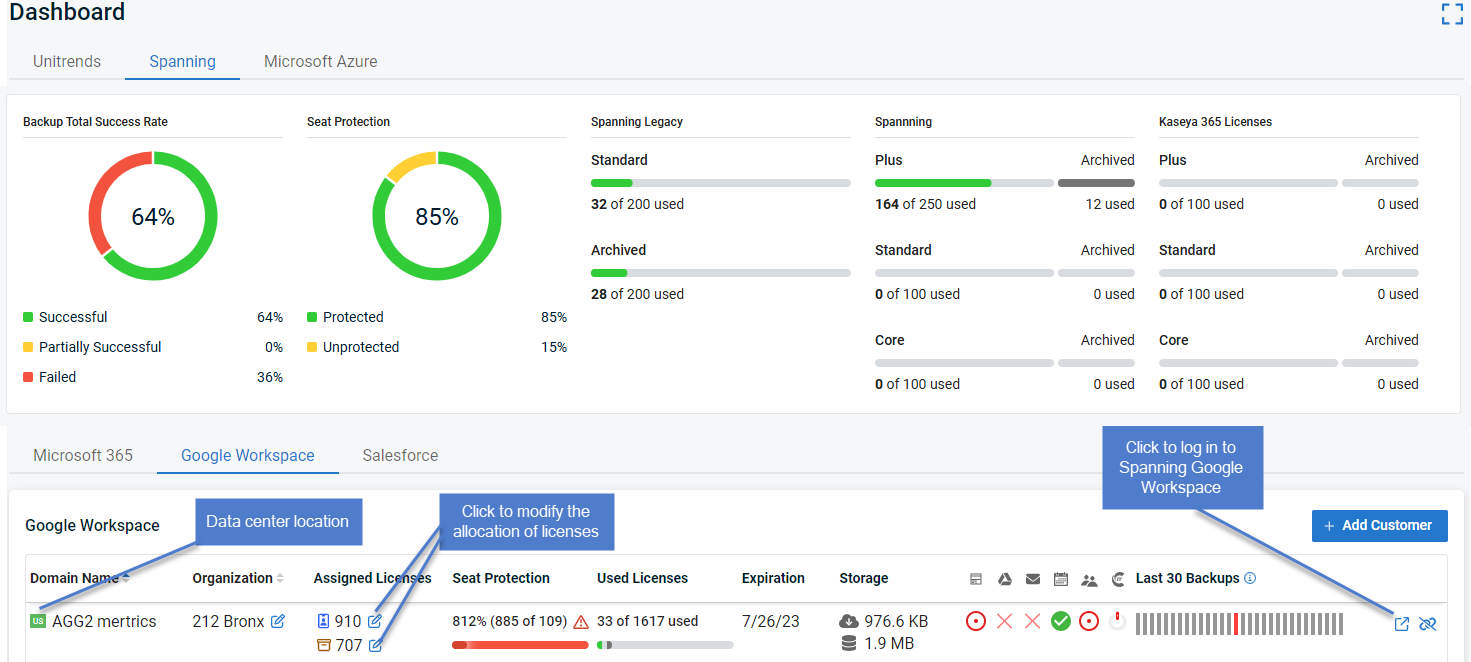Click the 164 of 250 used text
Viewport: 1471px width, 662px height.
click(x=925, y=204)
